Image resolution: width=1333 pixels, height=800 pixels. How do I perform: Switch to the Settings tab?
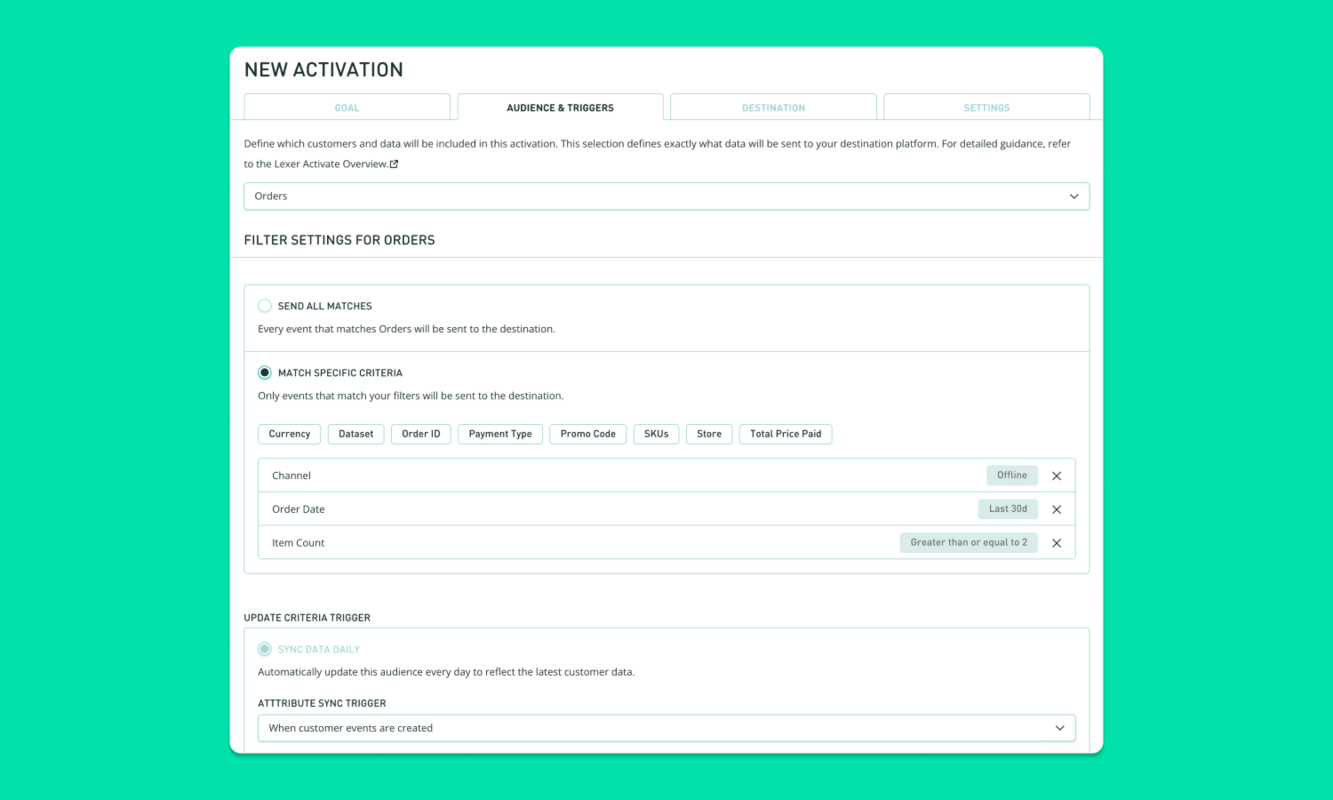pos(986,107)
